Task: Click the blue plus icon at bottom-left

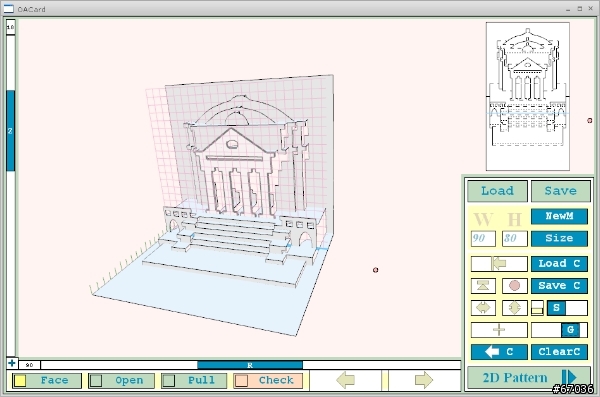Action: (11, 363)
